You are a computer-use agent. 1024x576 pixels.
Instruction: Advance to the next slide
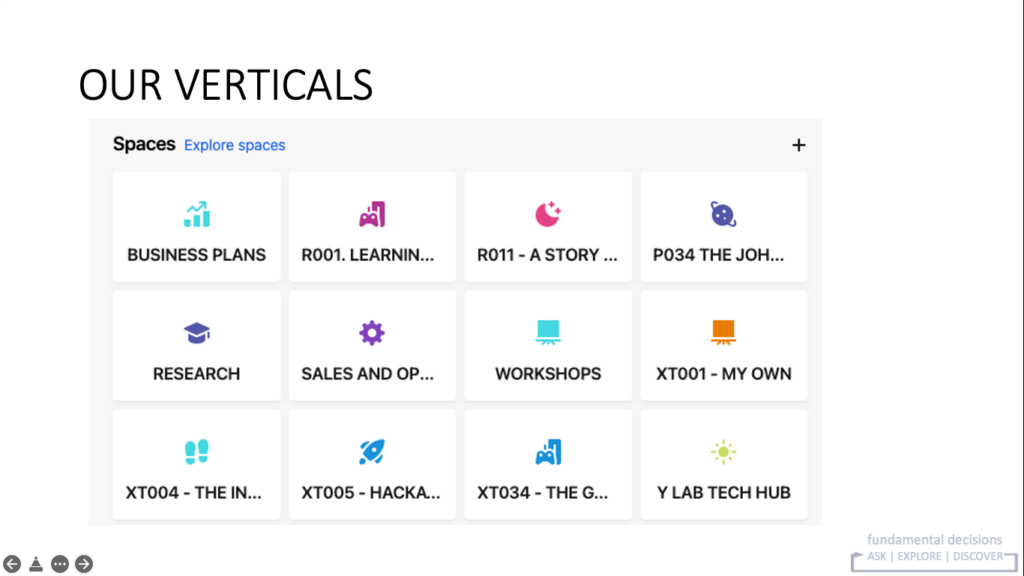tap(84, 564)
